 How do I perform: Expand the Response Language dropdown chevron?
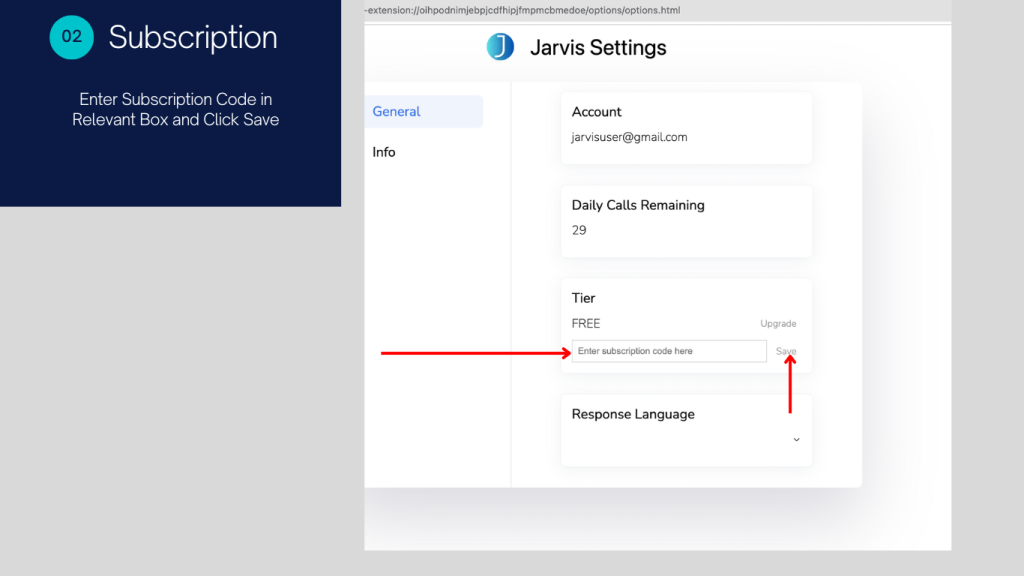[796, 439]
